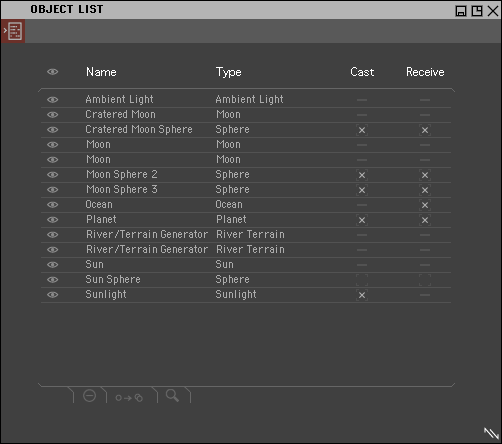Enable Cast for Sun Sphere
The height and width of the screenshot is (444, 502).
pyautogui.click(x=362, y=280)
